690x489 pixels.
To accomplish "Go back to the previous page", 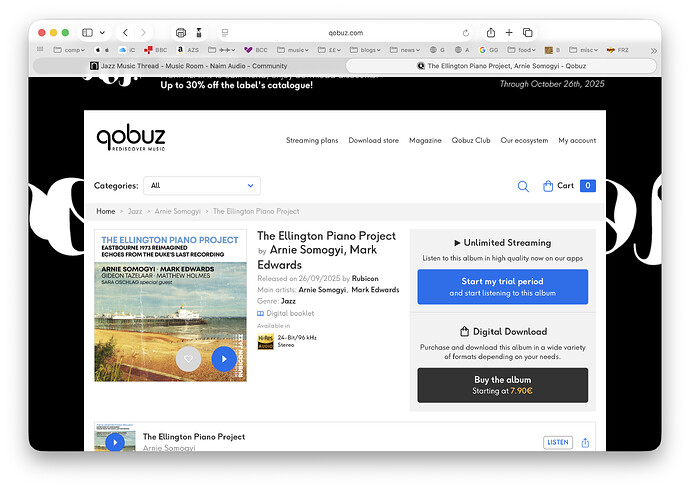I will click(125, 33).
